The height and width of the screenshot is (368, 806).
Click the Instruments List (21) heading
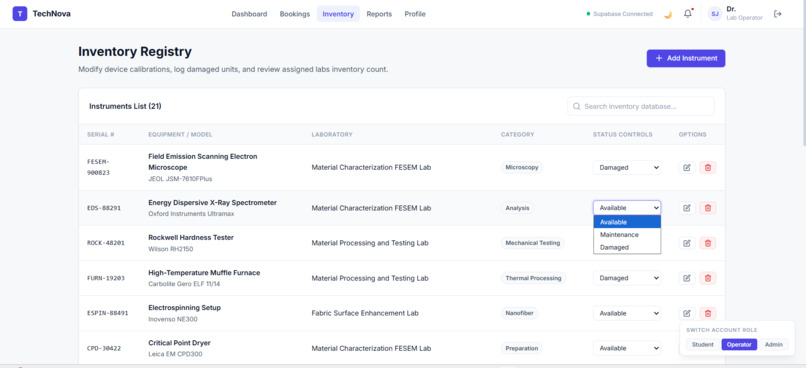coord(125,106)
